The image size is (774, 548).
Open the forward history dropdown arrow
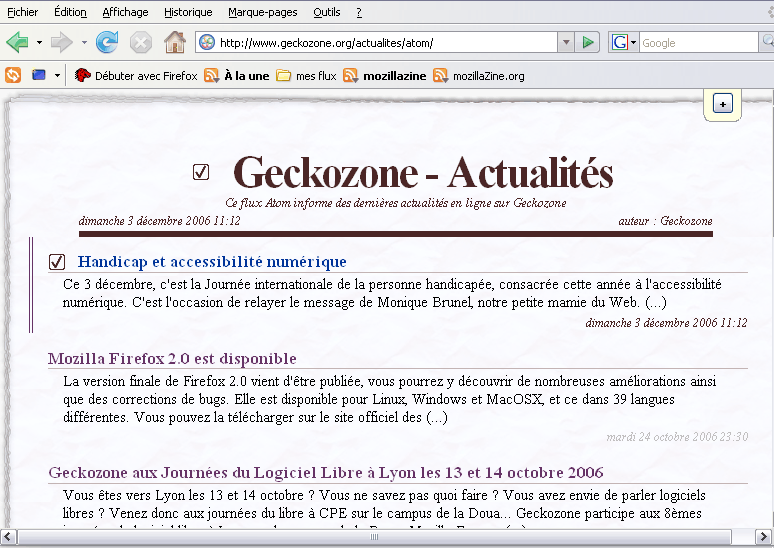(x=84, y=43)
